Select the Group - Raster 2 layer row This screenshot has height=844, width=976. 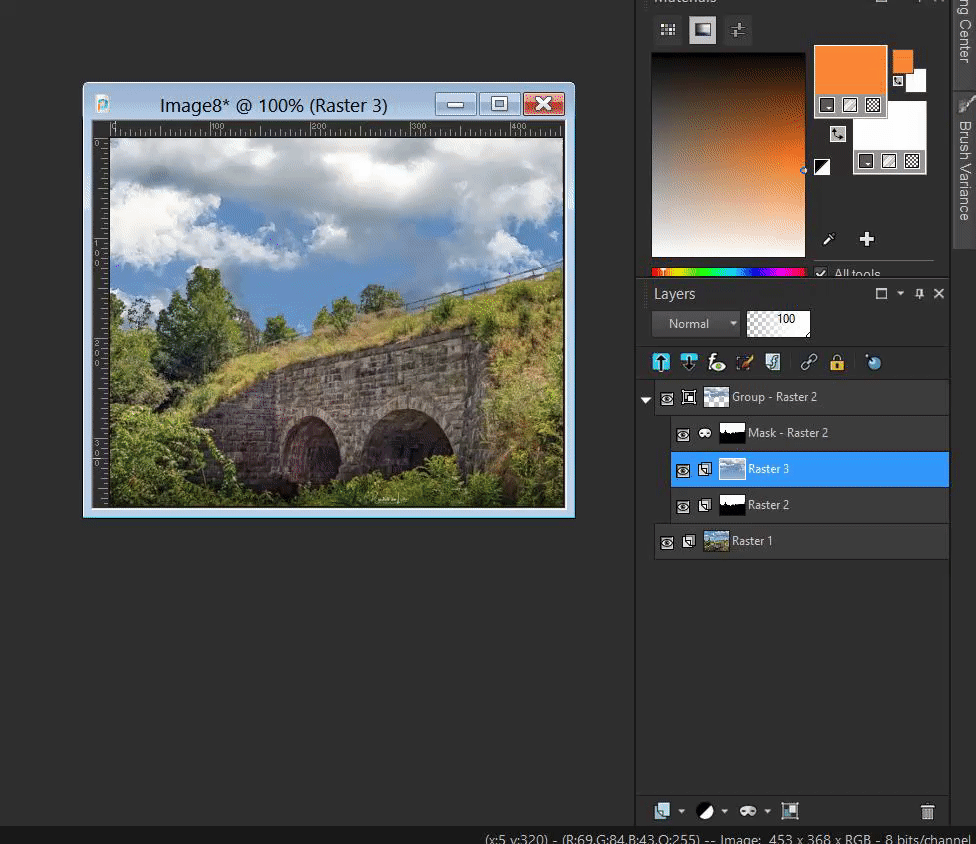pyautogui.click(x=802, y=397)
